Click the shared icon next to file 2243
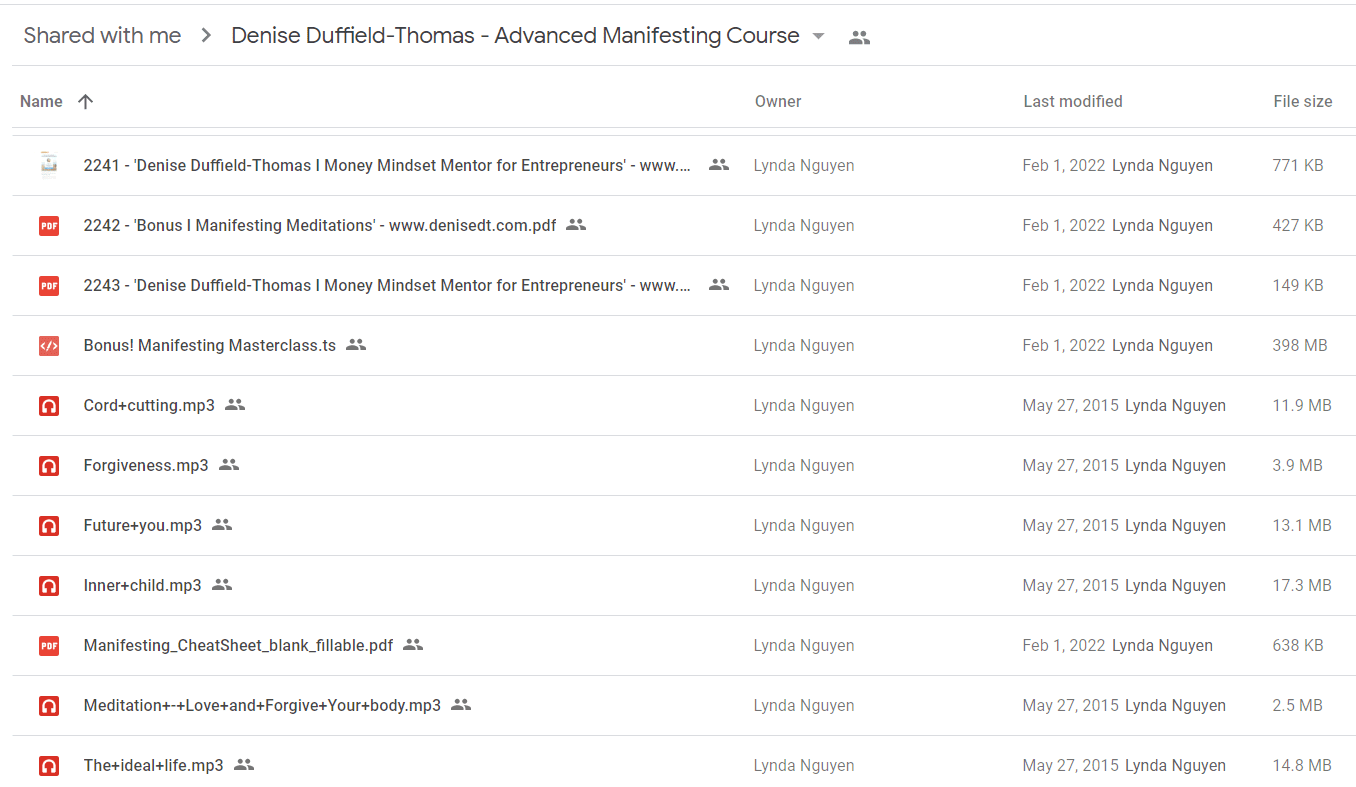Image resolution: width=1356 pixels, height=787 pixels. (x=719, y=285)
